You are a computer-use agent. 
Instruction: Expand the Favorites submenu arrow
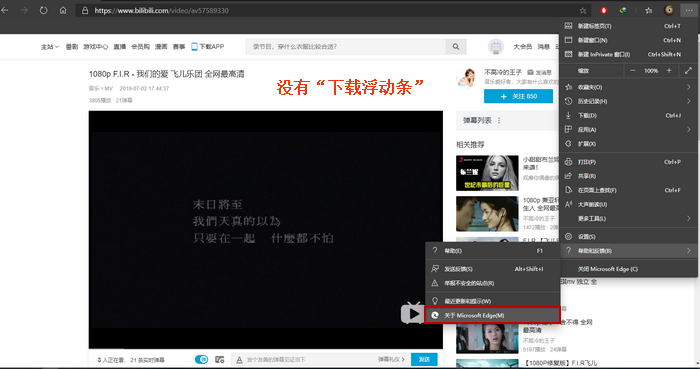[688, 87]
